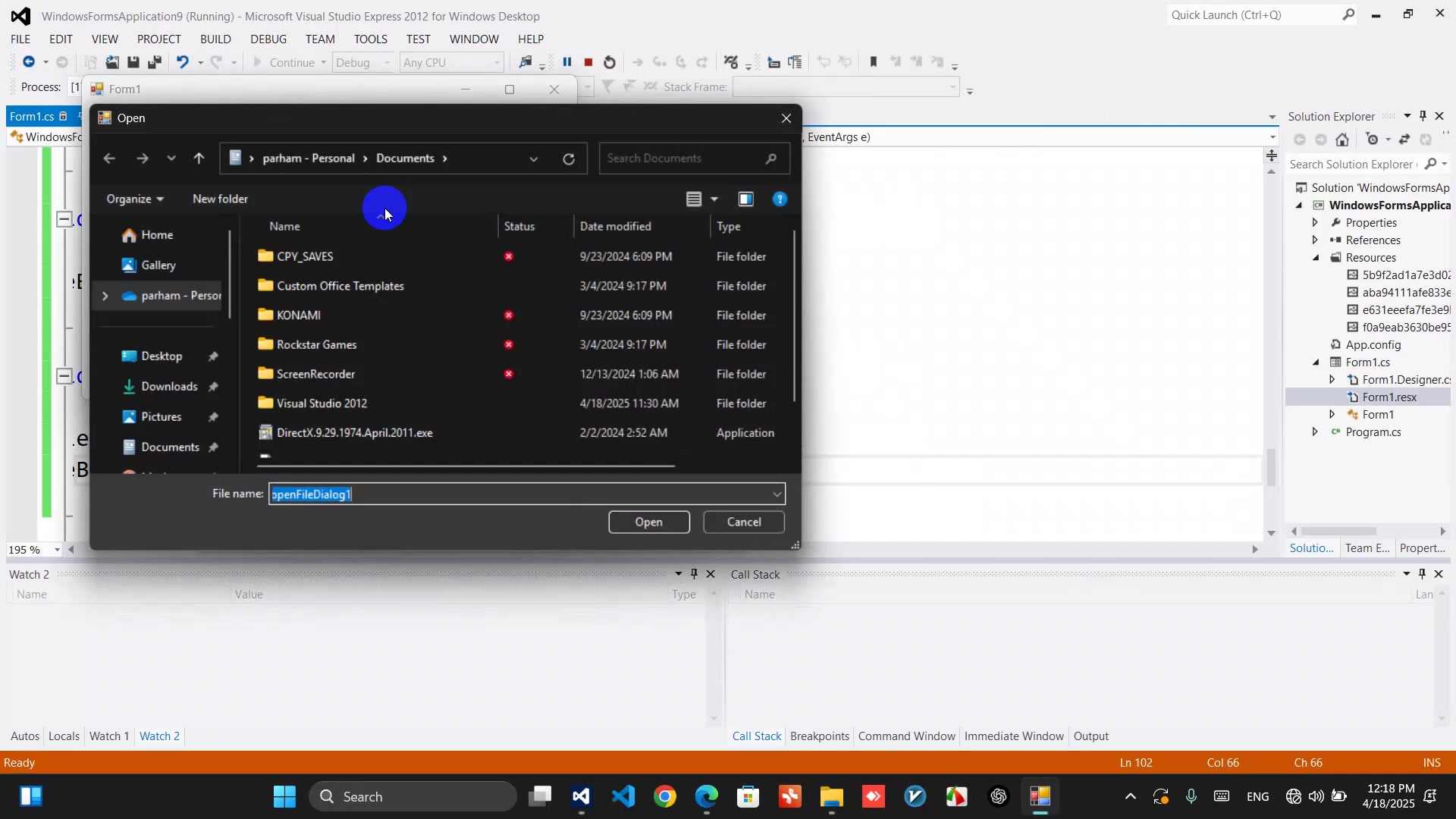The width and height of the screenshot is (1456, 819).
Task: Click the Open dialog Help icon
Action: pyautogui.click(x=780, y=199)
